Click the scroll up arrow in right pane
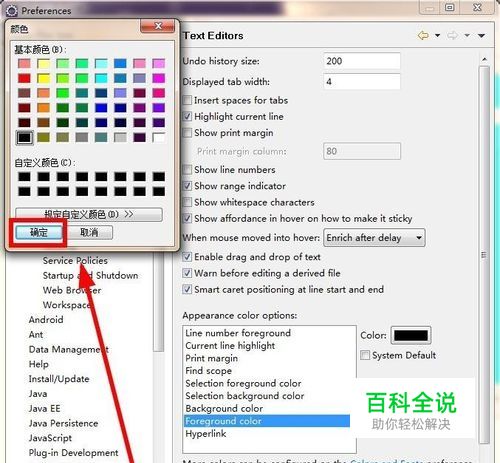 click(484, 59)
